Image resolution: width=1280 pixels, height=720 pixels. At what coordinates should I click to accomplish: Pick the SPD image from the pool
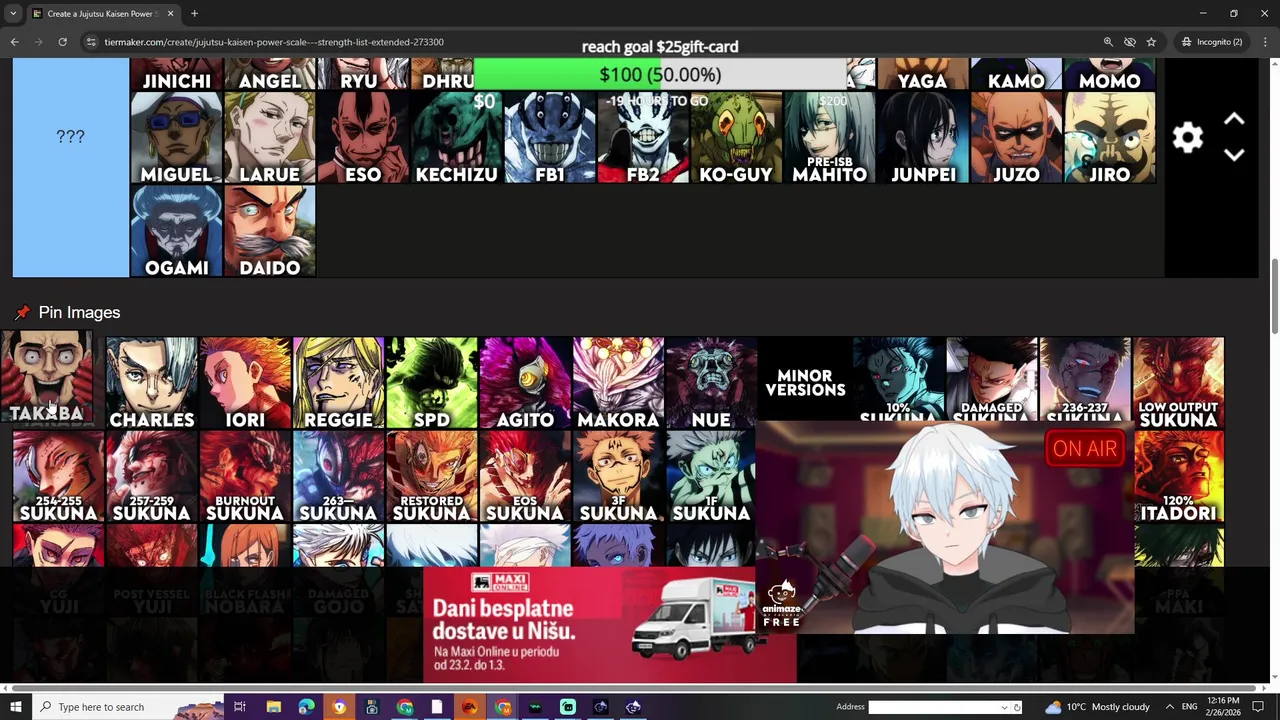tap(431, 383)
